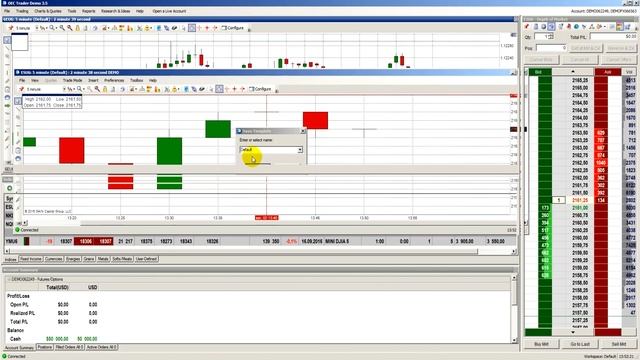The image size is (640, 360).
Task: Open Insert menu in floating chart window
Action: 93,80
